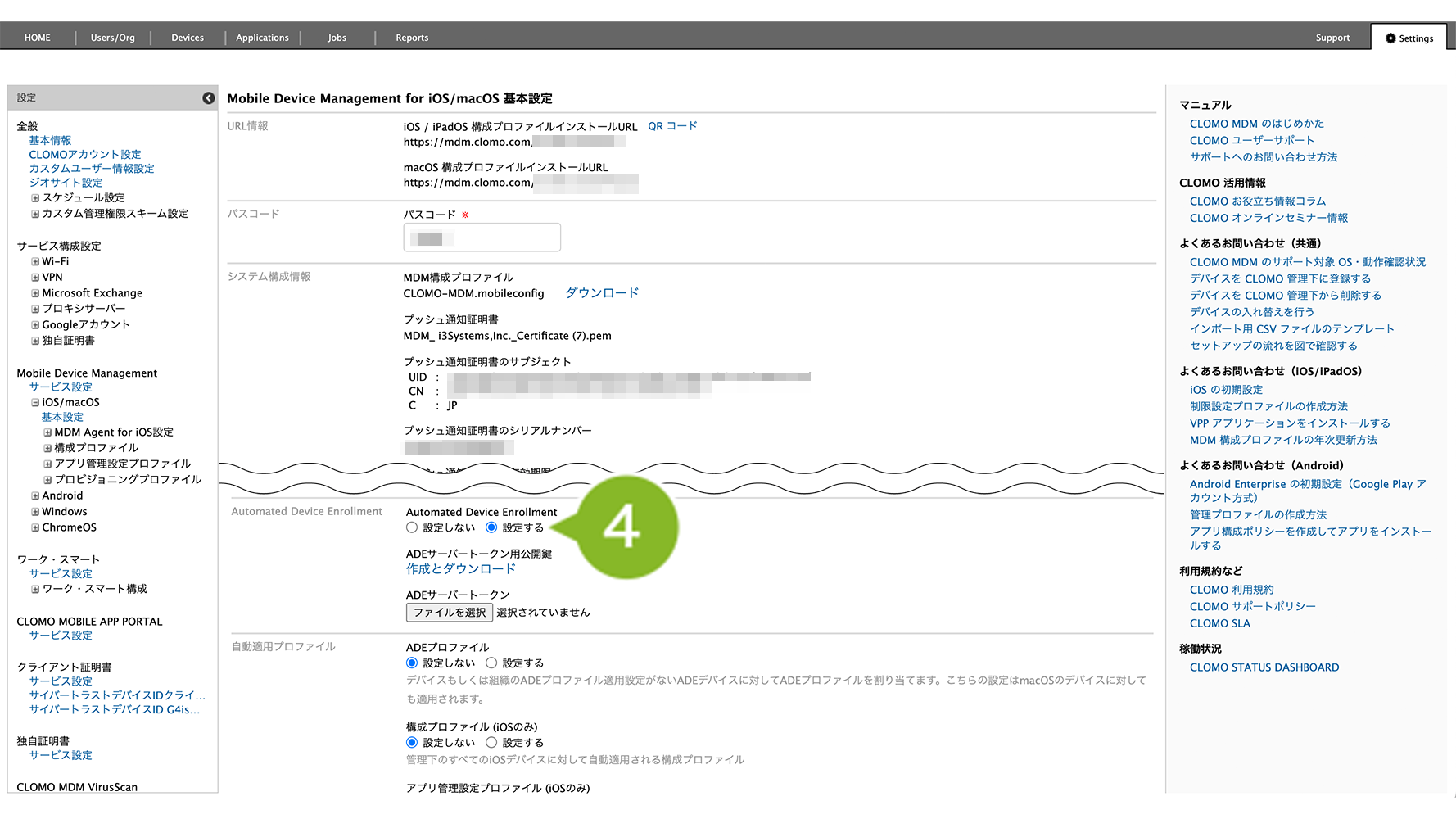Screen dimensions: 1456x819
Task: Open CLOMO SLA link
Action: 1220,623
